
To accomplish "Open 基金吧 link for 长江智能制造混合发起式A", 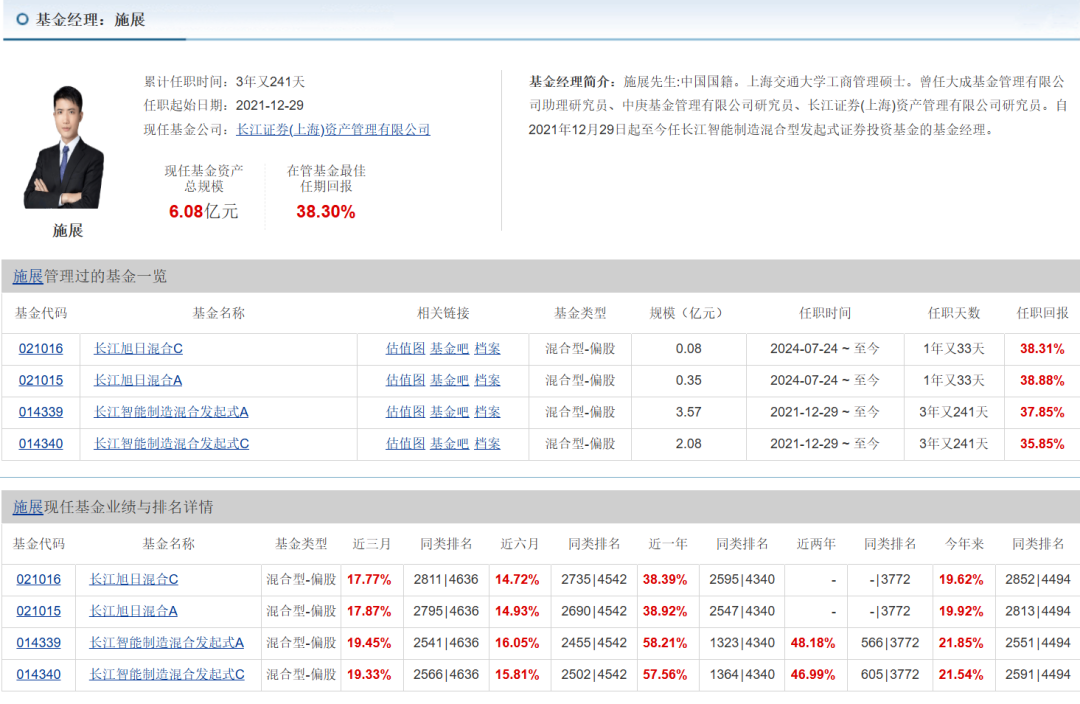I will [449, 412].
